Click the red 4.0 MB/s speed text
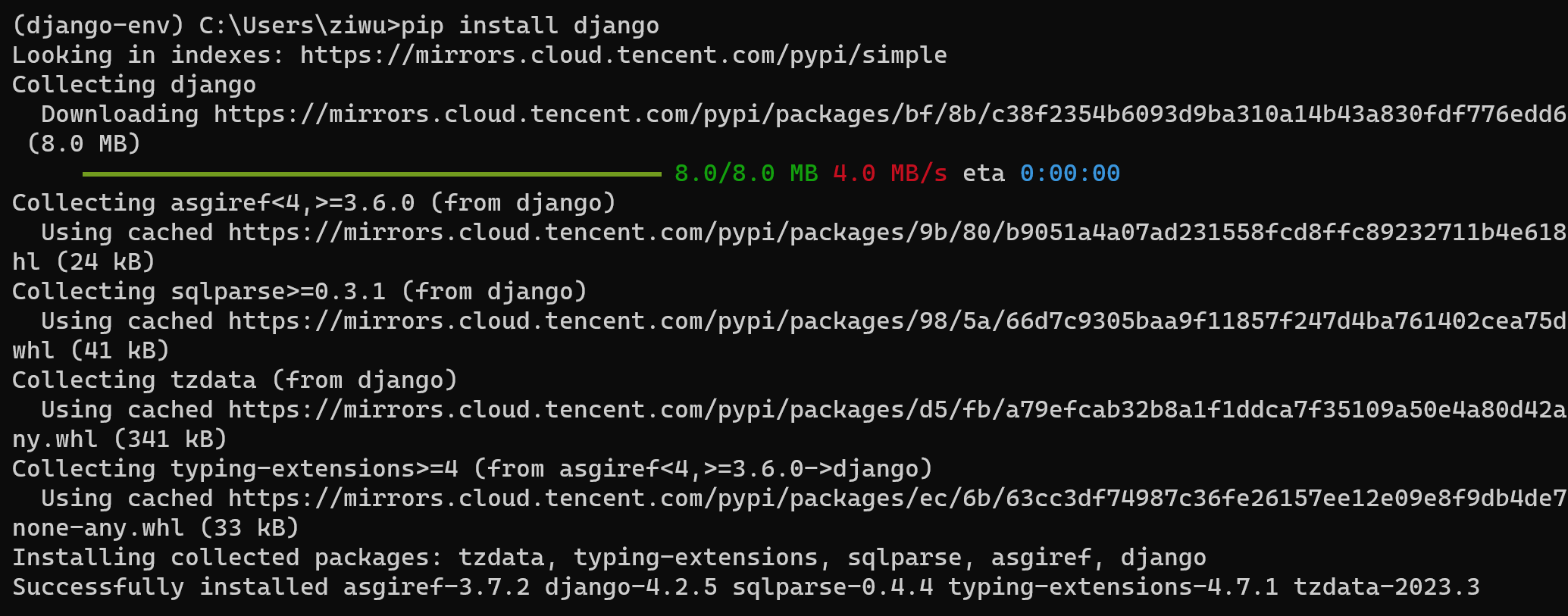 (x=890, y=174)
